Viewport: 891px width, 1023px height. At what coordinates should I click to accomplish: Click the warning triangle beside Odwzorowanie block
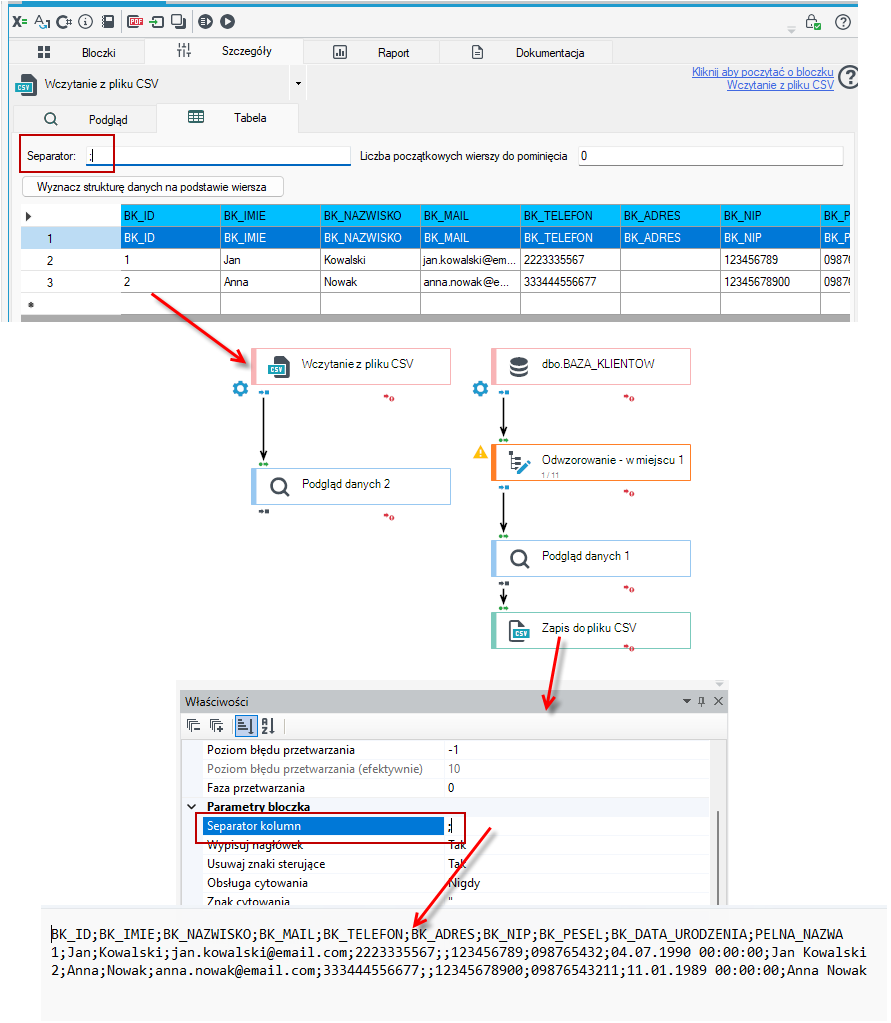tap(480, 452)
